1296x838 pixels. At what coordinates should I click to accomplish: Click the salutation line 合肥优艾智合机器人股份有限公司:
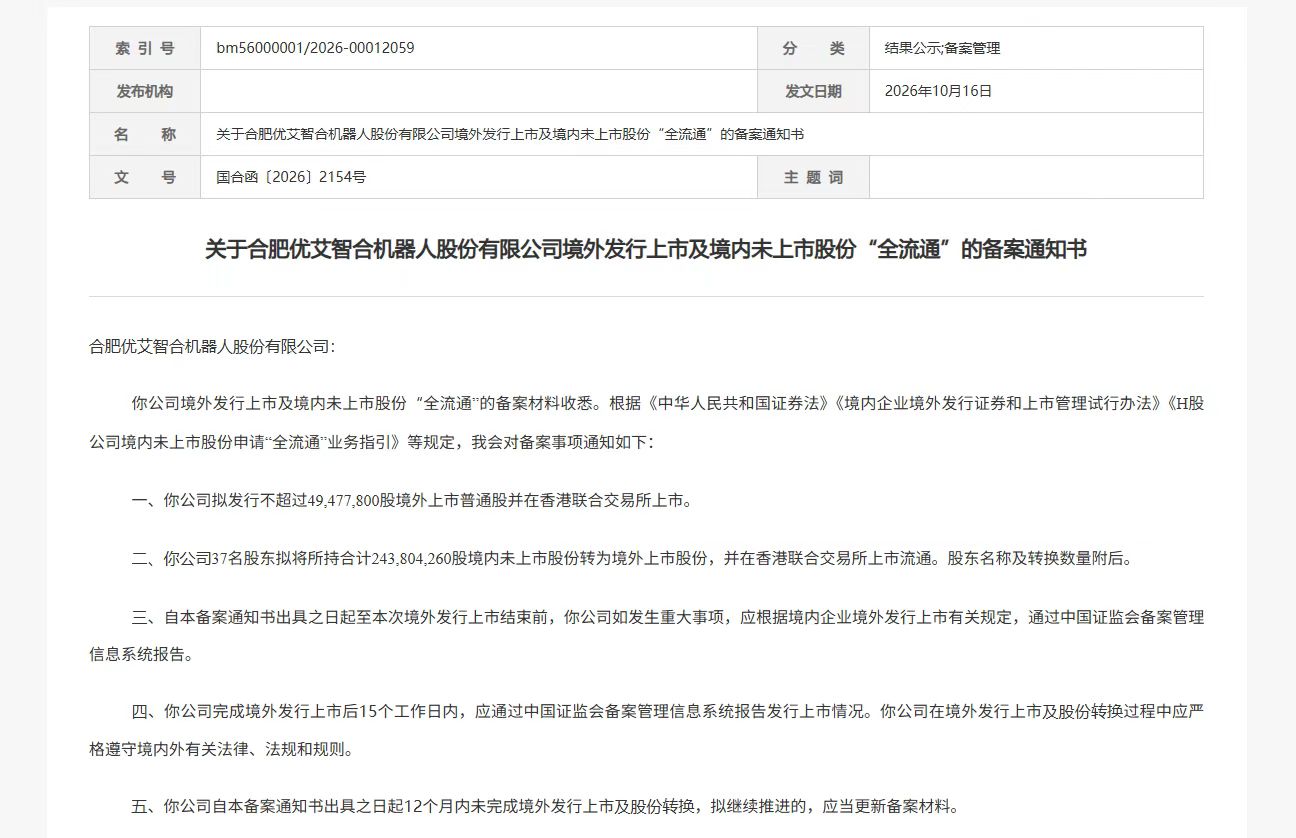click(212, 347)
